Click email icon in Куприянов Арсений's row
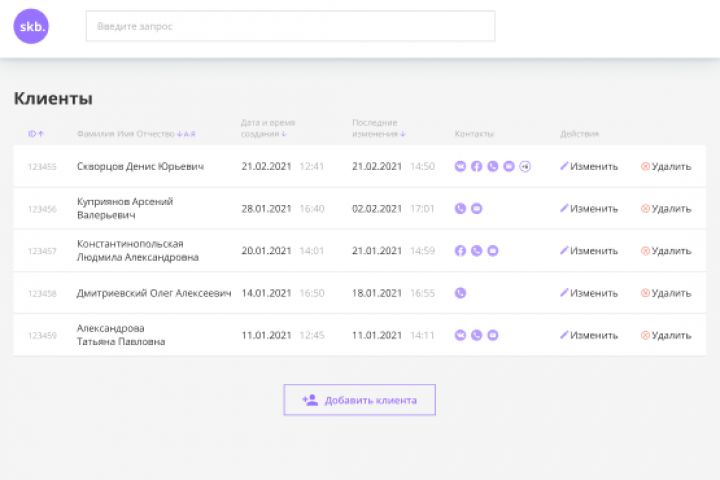Image resolution: width=720 pixels, height=480 pixels. [476, 209]
